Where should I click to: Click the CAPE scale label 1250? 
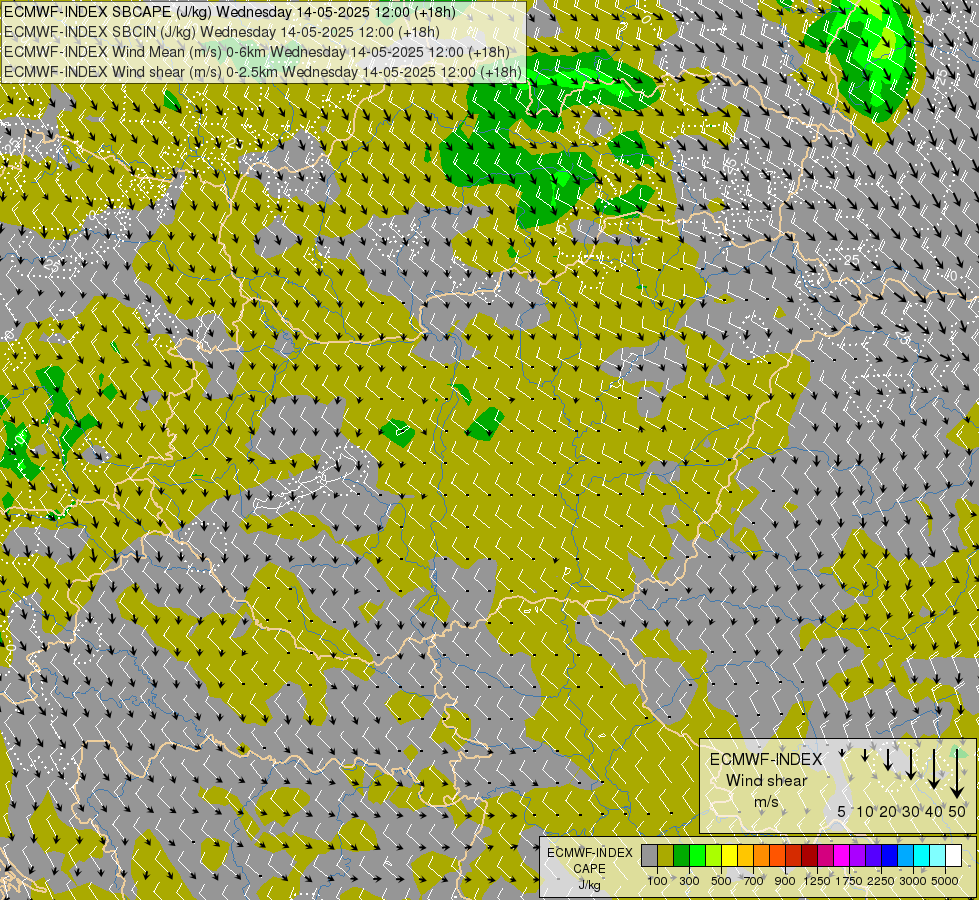(x=817, y=881)
